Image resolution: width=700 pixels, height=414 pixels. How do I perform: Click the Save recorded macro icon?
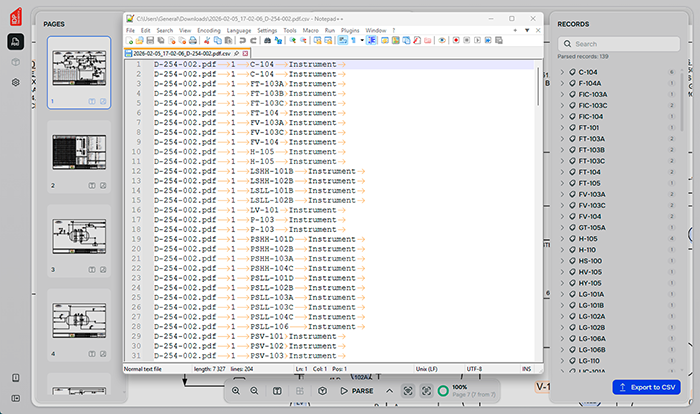[499, 41]
